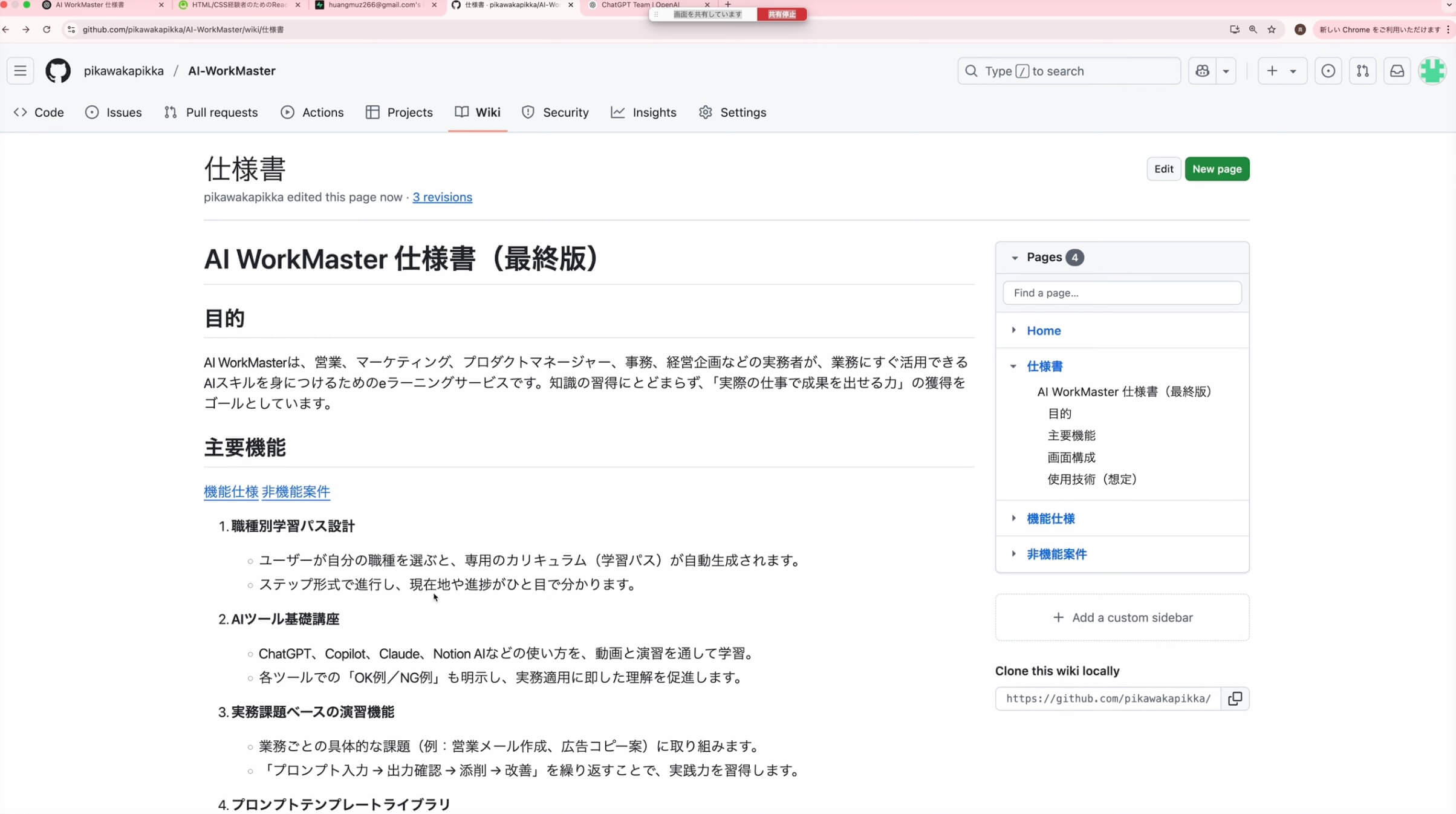The width and height of the screenshot is (1456, 814).
Task: Click the Edit wiki page button
Action: point(1163,169)
